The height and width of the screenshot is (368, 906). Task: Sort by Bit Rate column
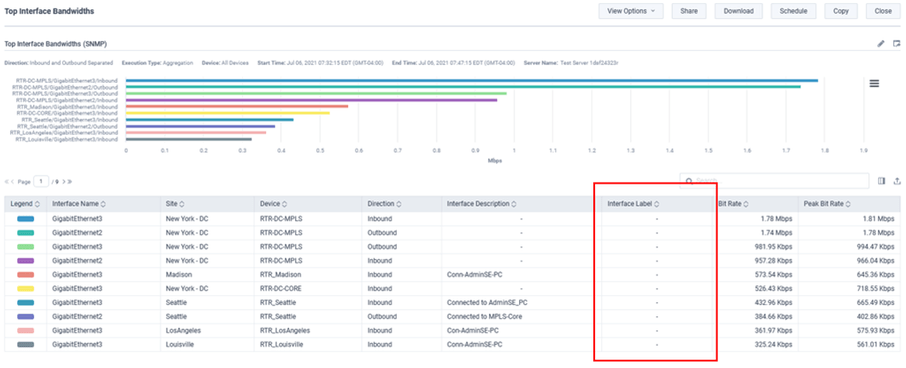click(x=733, y=204)
